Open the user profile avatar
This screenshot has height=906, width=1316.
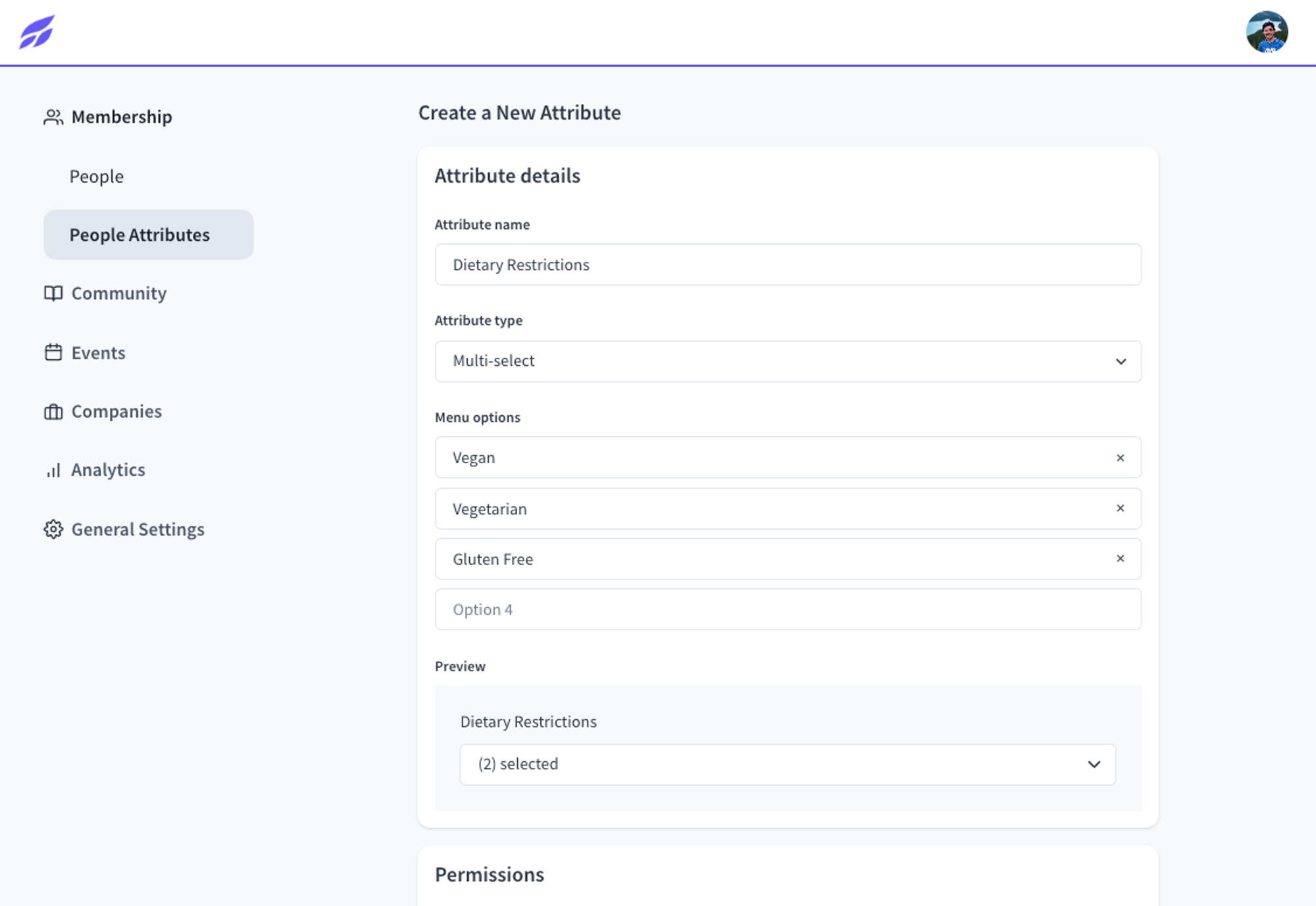[x=1267, y=32]
